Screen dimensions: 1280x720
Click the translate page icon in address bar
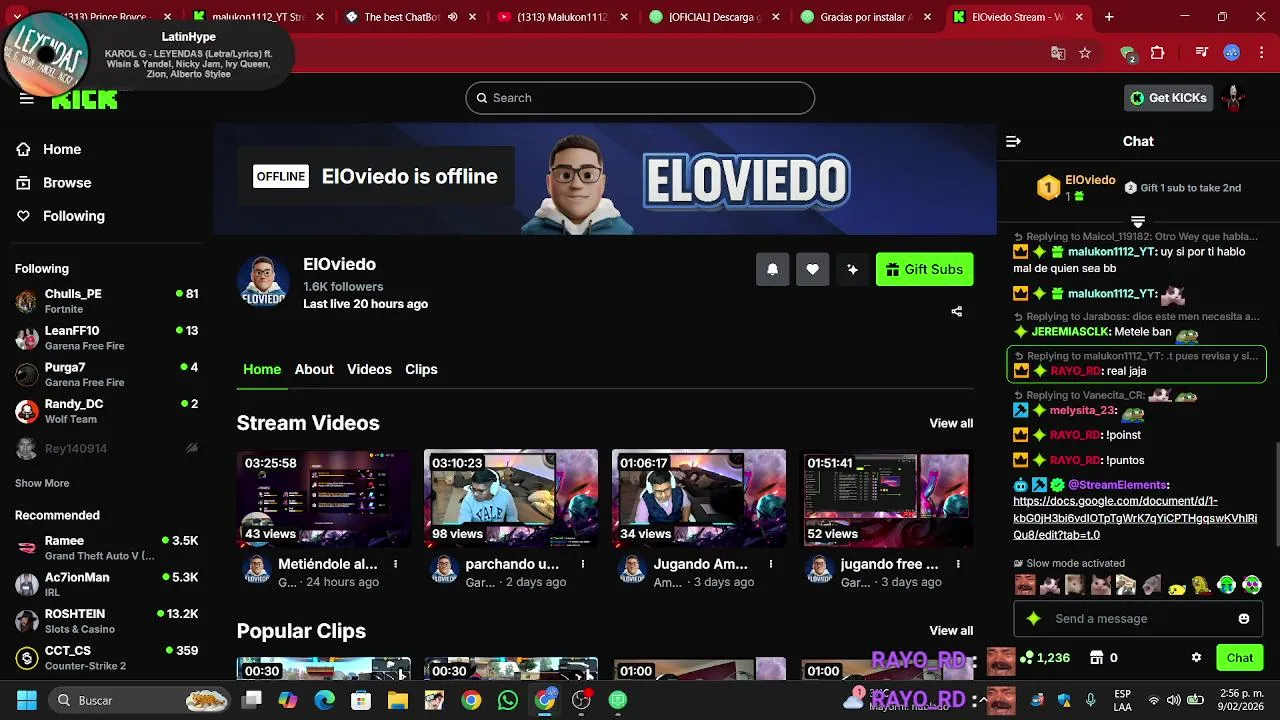[1058, 53]
